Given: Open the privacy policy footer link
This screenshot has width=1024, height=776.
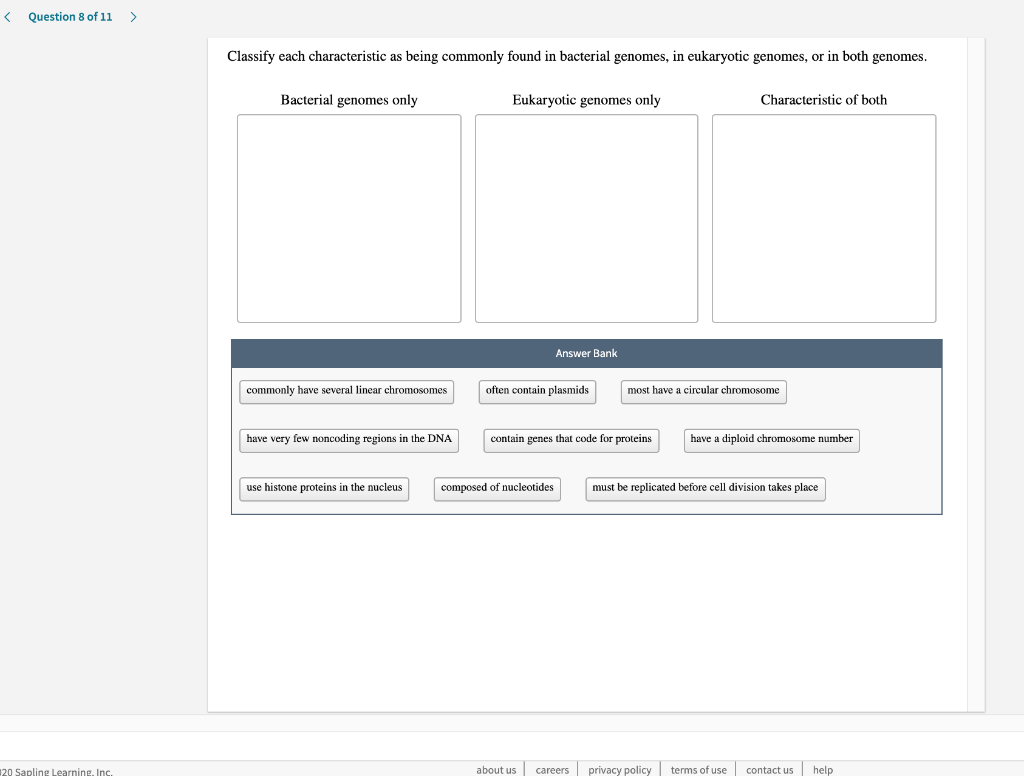Looking at the screenshot, I should (x=619, y=770).
